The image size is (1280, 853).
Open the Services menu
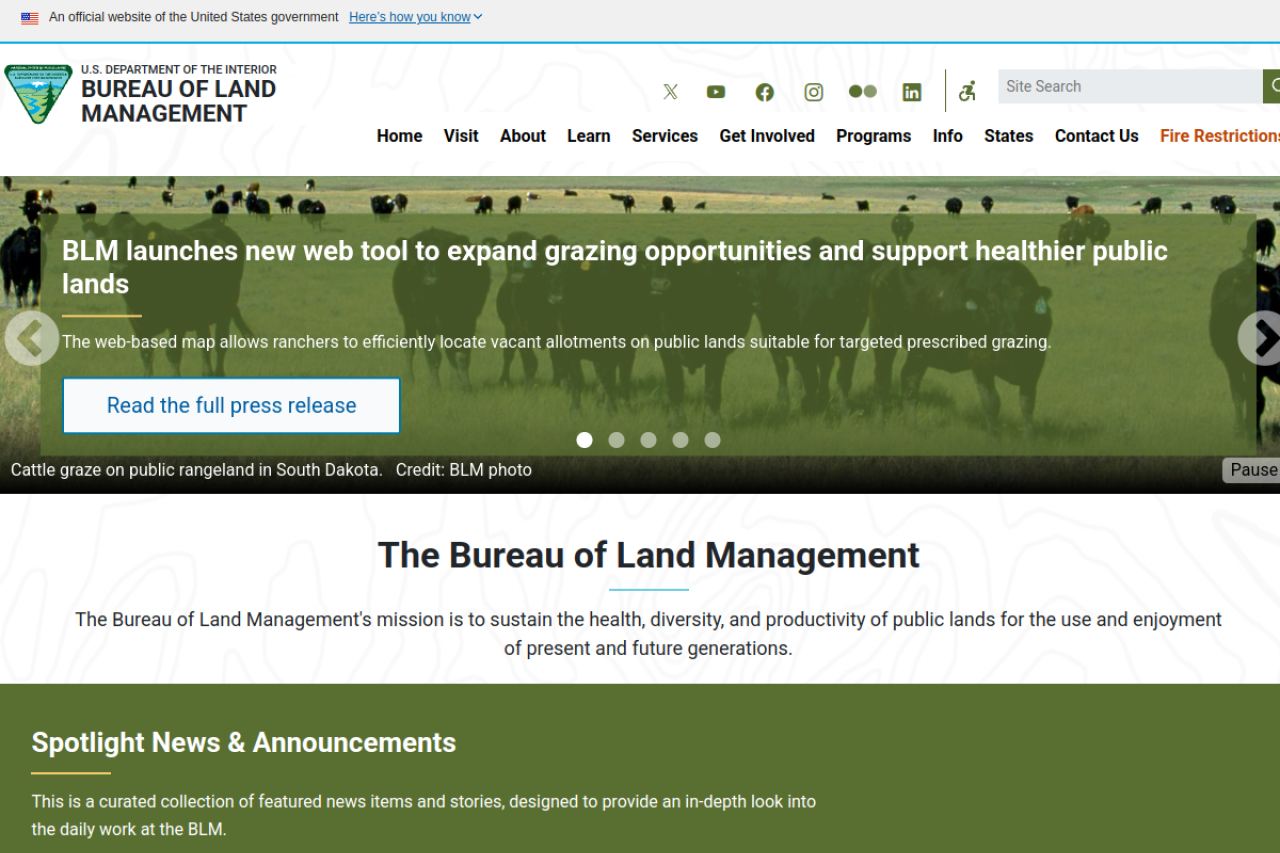[665, 136]
